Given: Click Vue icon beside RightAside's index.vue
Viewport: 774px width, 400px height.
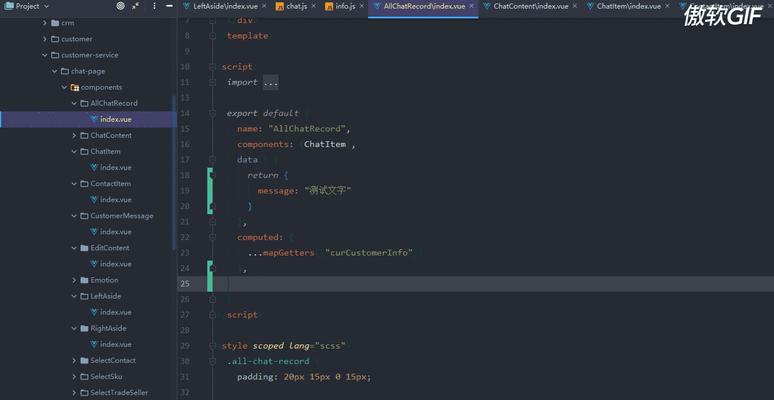Looking at the screenshot, I should [x=94, y=344].
